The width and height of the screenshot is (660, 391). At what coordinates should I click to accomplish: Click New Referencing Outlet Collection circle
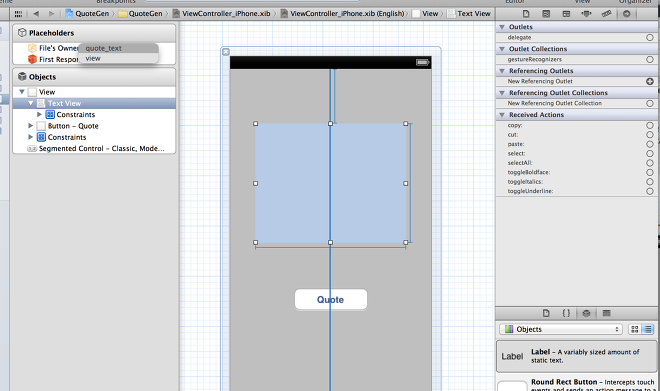[x=650, y=103]
